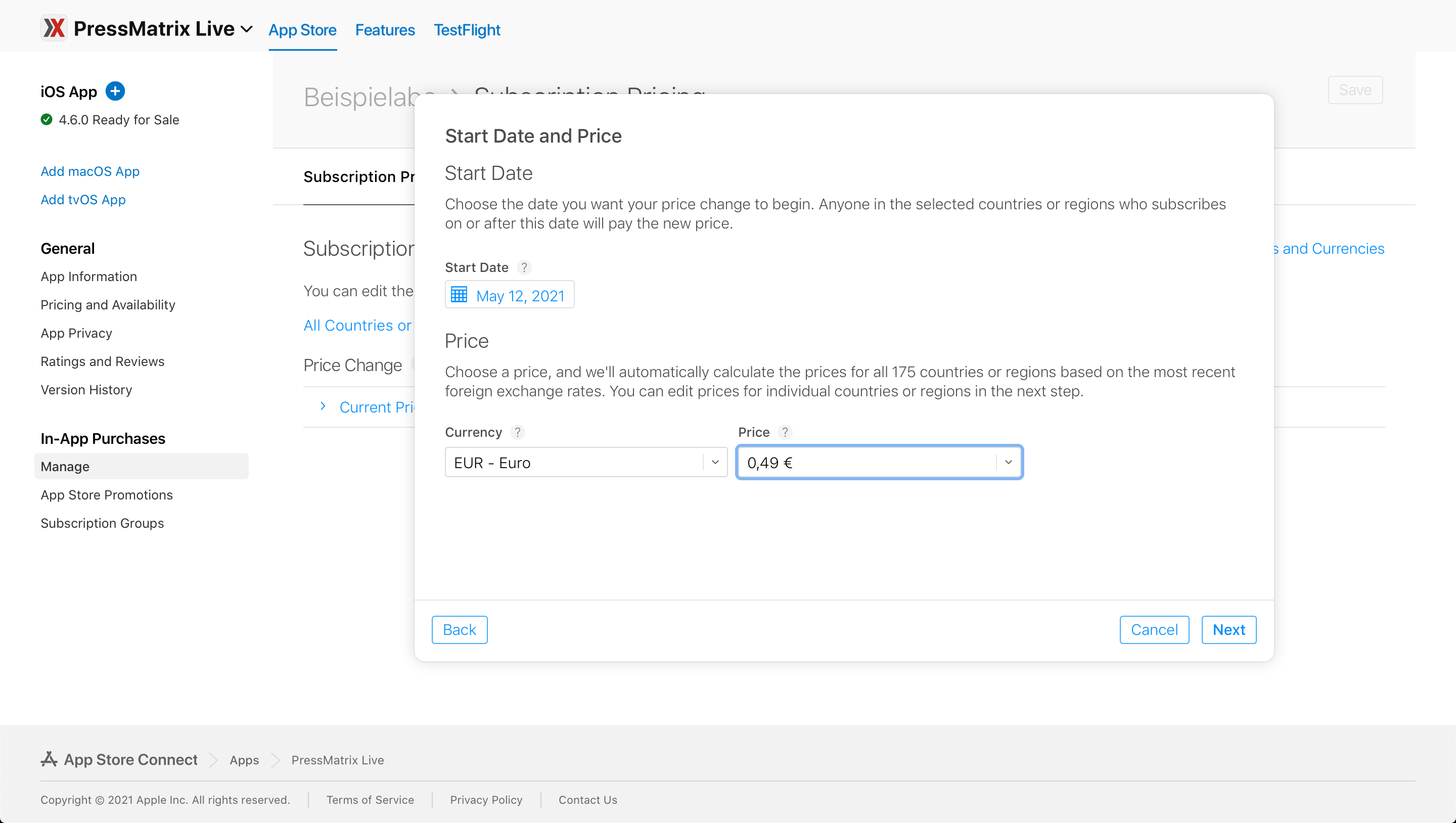
Task: Open the PressMatrix Live app switcher chevron
Action: 246,29
